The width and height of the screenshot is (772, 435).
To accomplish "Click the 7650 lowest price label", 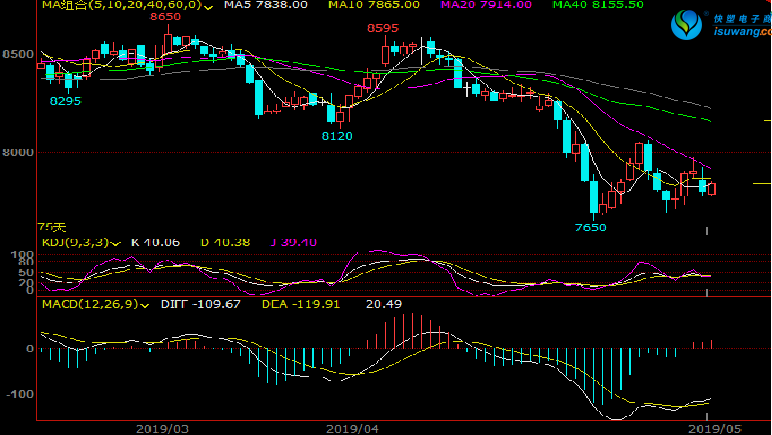I will [590, 227].
